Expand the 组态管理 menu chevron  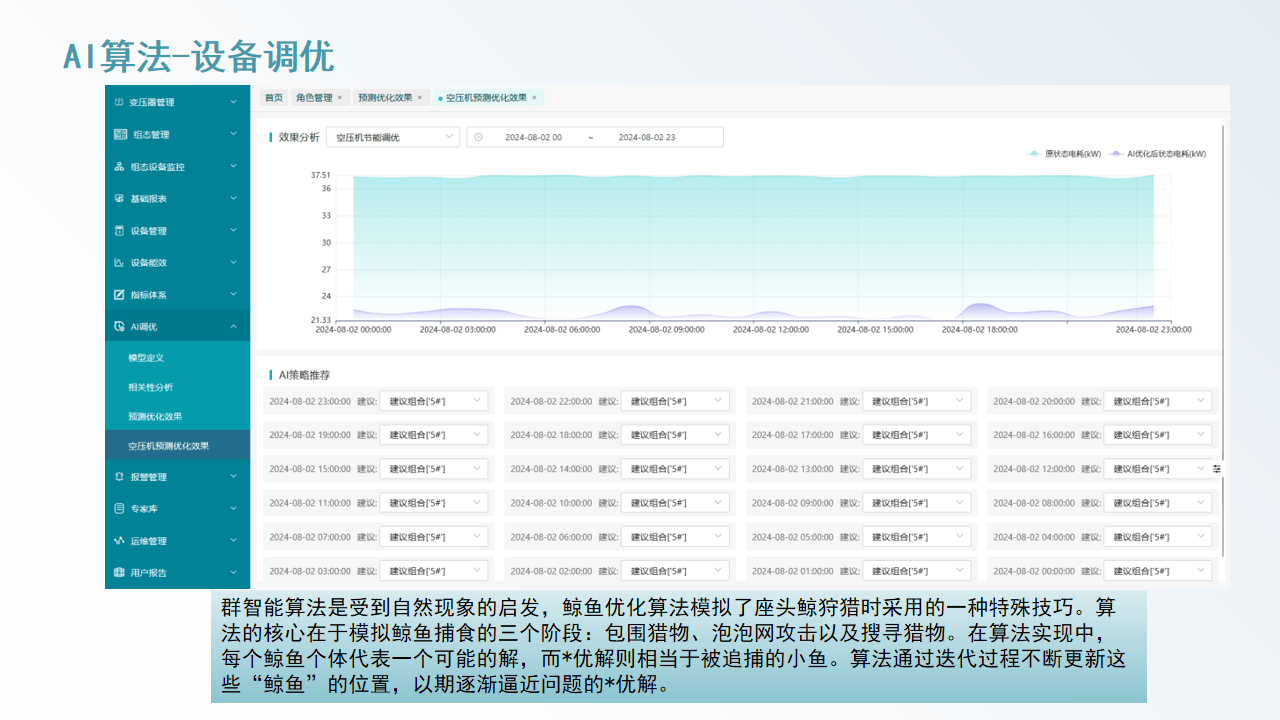[233, 134]
